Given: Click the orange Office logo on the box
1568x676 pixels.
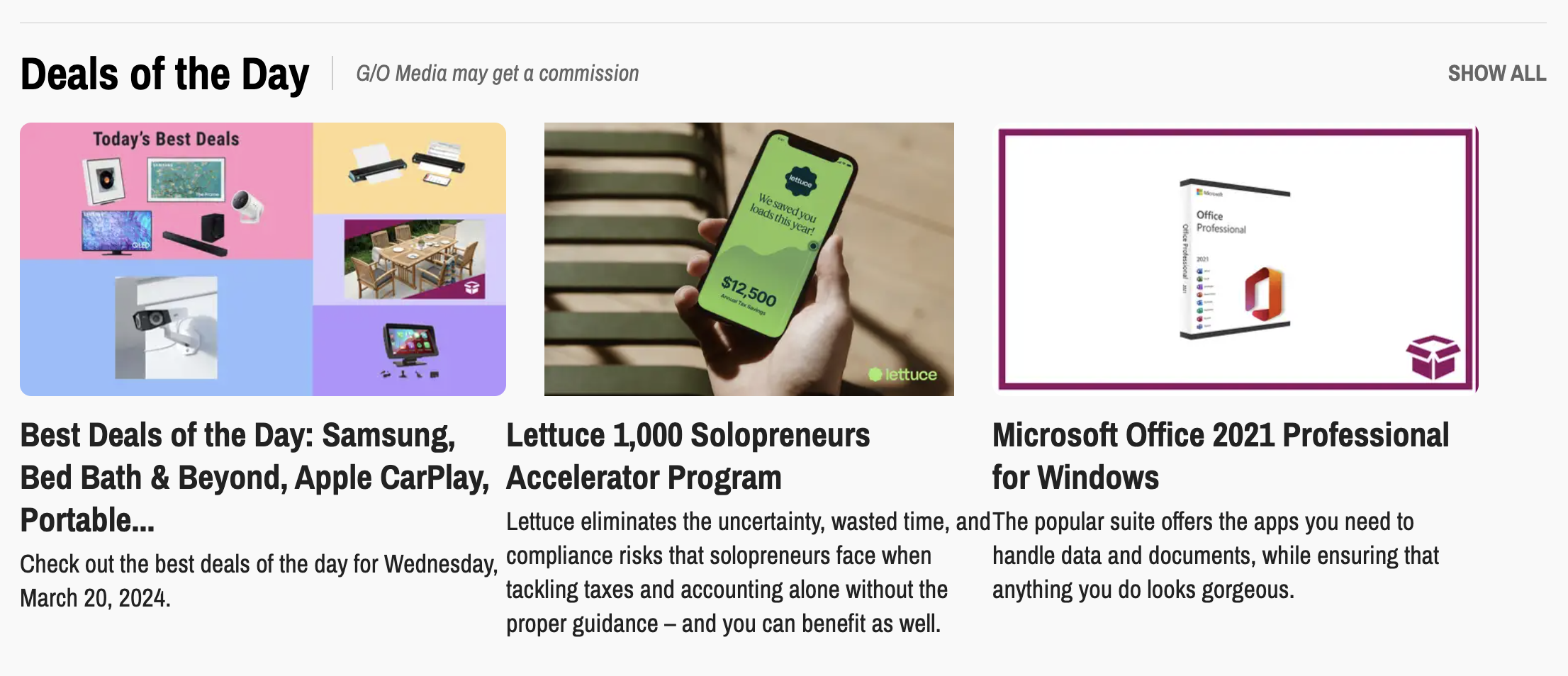Looking at the screenshot, I should (1264, 293).
